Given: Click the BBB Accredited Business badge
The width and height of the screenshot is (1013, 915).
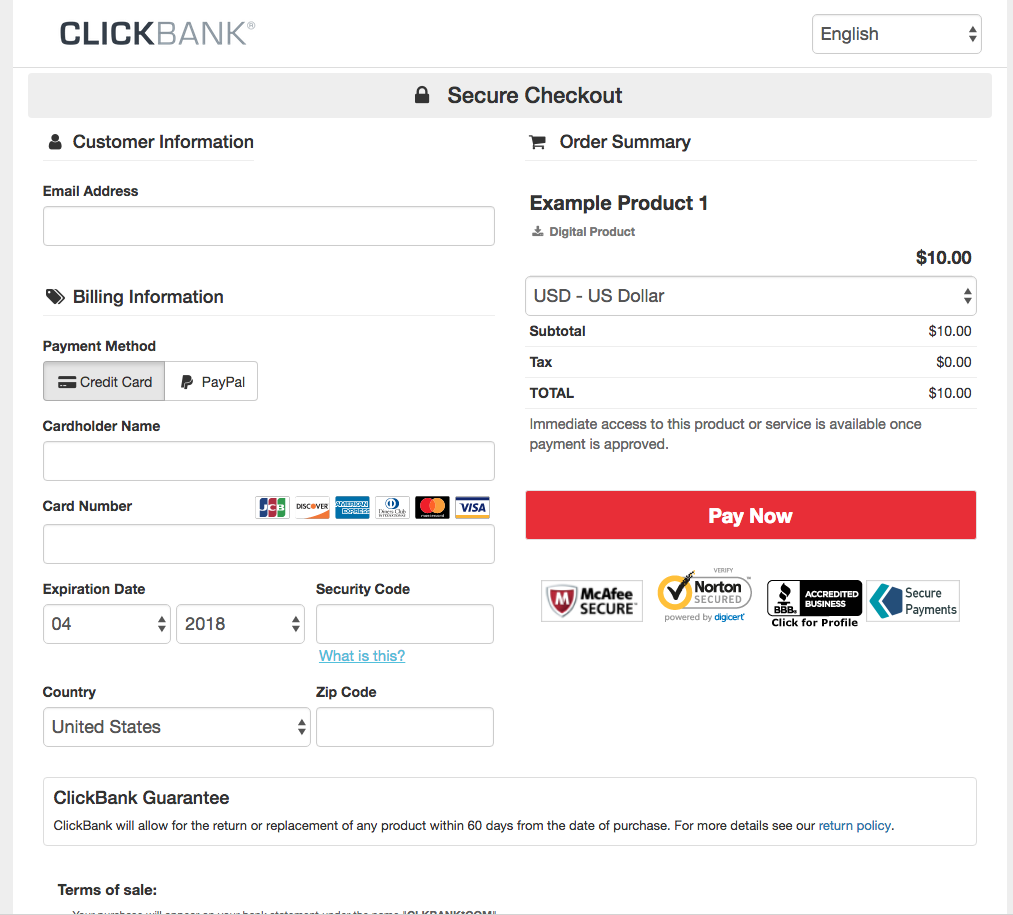Looking at the screenshot, I should [x=814, y=603].
